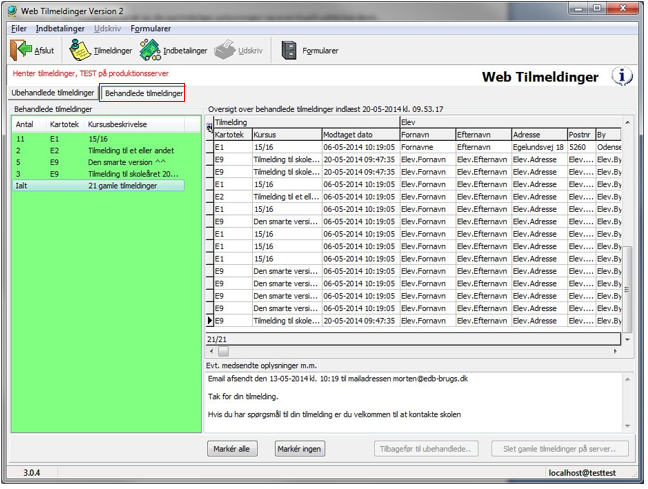This screenshot has width=648, height=489.
Task: Click horizontal scrollbar right arrow of table
Action: click(615, 351)
